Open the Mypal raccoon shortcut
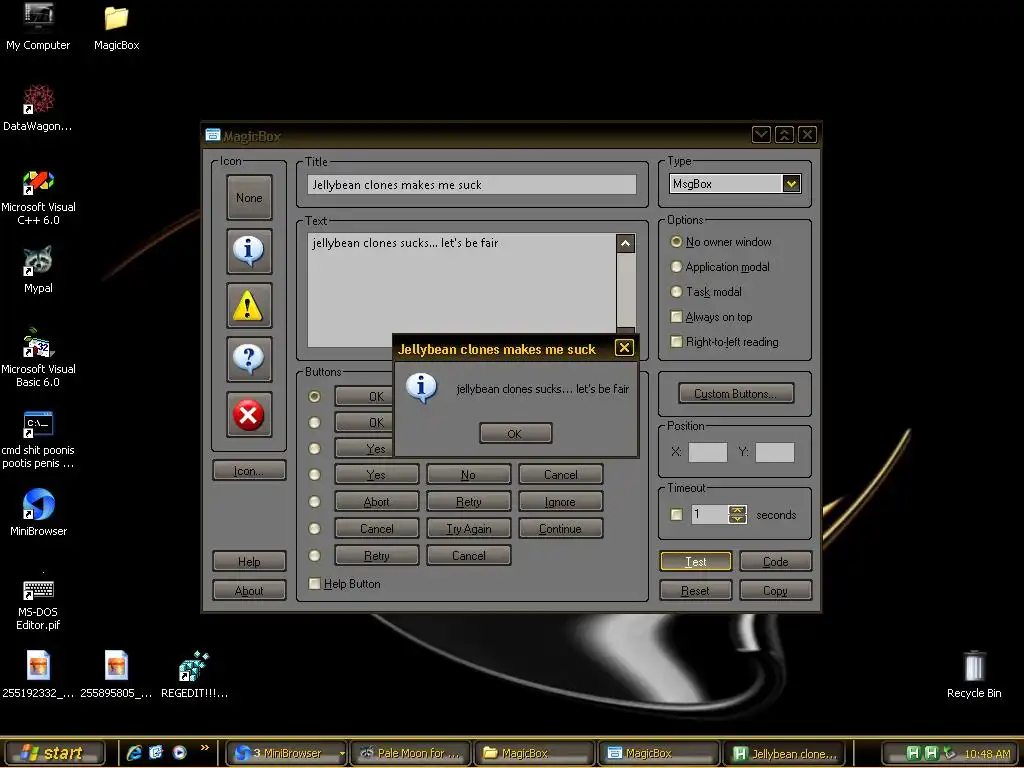Viewport: 1024px width, 768px height. coord(38,270)
